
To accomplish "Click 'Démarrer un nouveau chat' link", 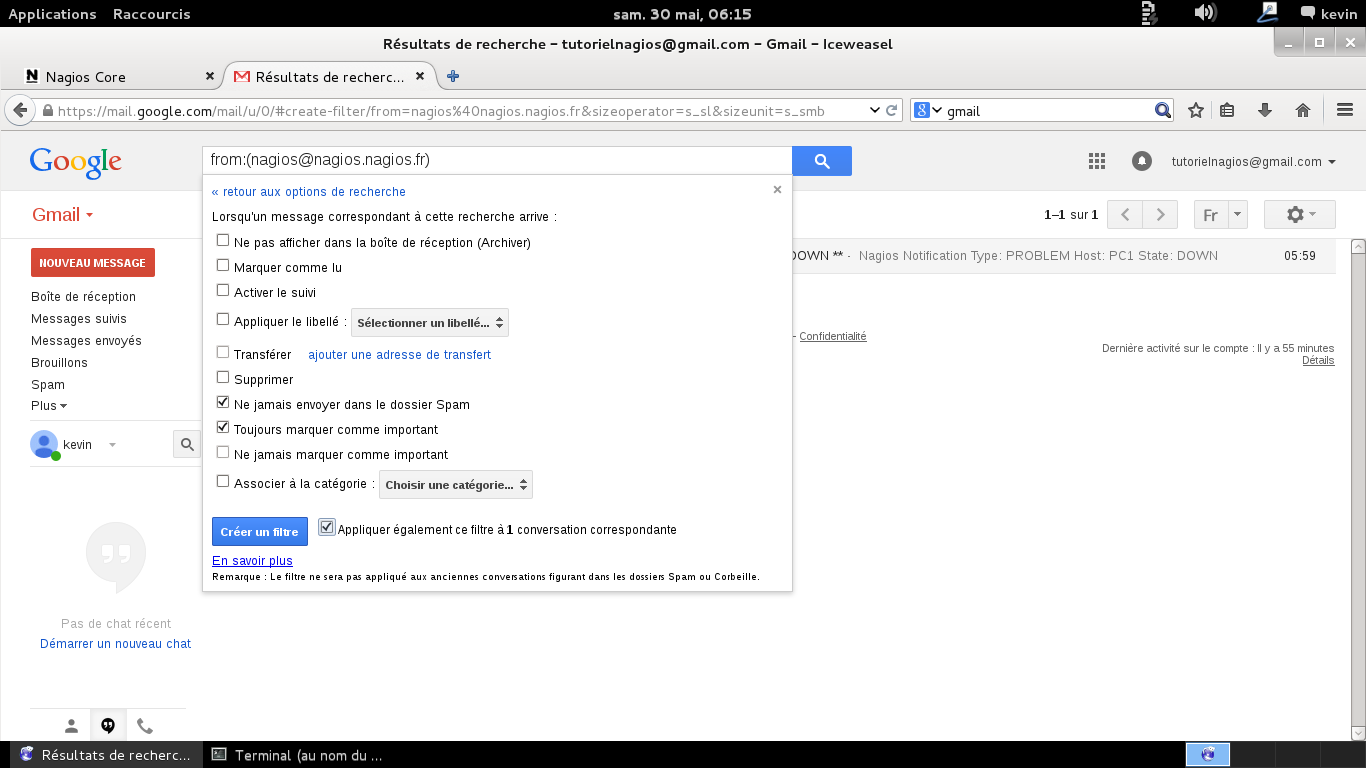I will 115,644.
